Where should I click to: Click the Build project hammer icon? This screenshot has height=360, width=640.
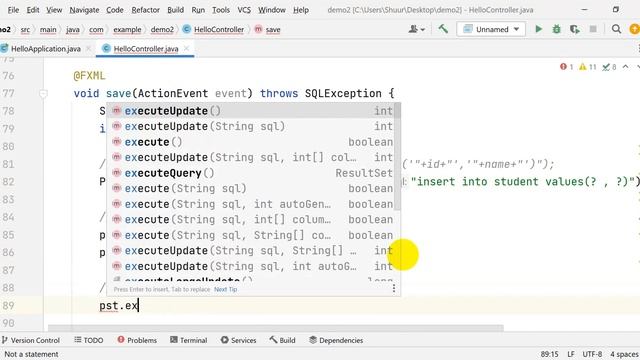[443, 29]
